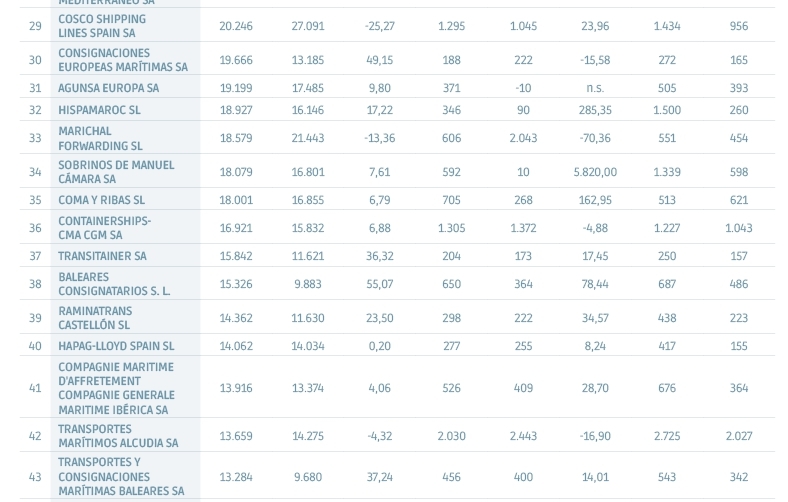Click the HAPAG-LLOYD SPAIN SL entry
This screenshot has width=788, height=502.
coord(115,346)
